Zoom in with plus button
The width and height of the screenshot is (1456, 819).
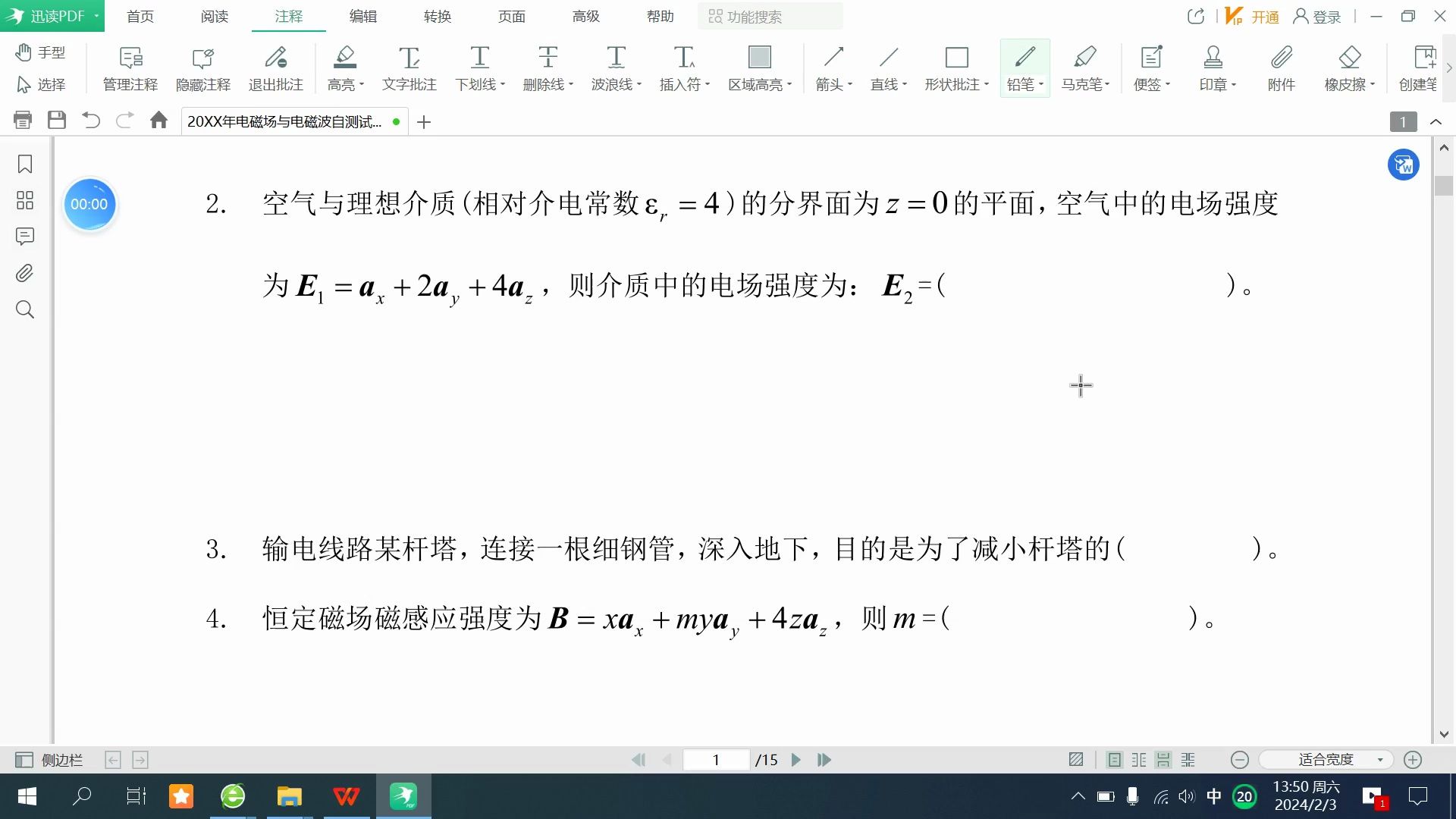[1413, 760]
